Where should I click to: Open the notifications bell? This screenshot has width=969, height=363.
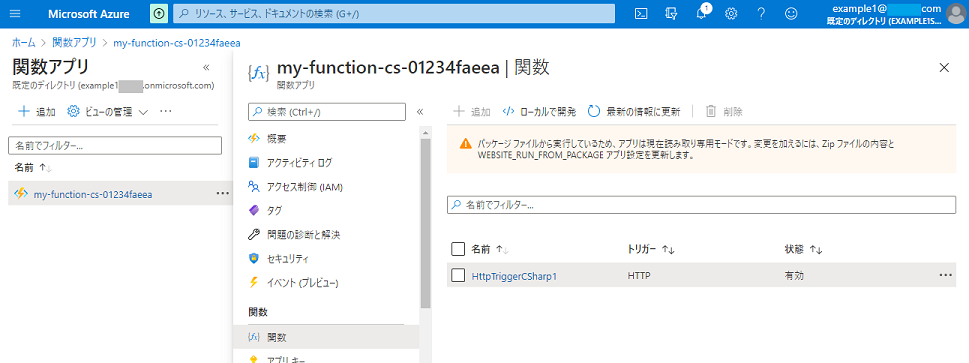701,14
